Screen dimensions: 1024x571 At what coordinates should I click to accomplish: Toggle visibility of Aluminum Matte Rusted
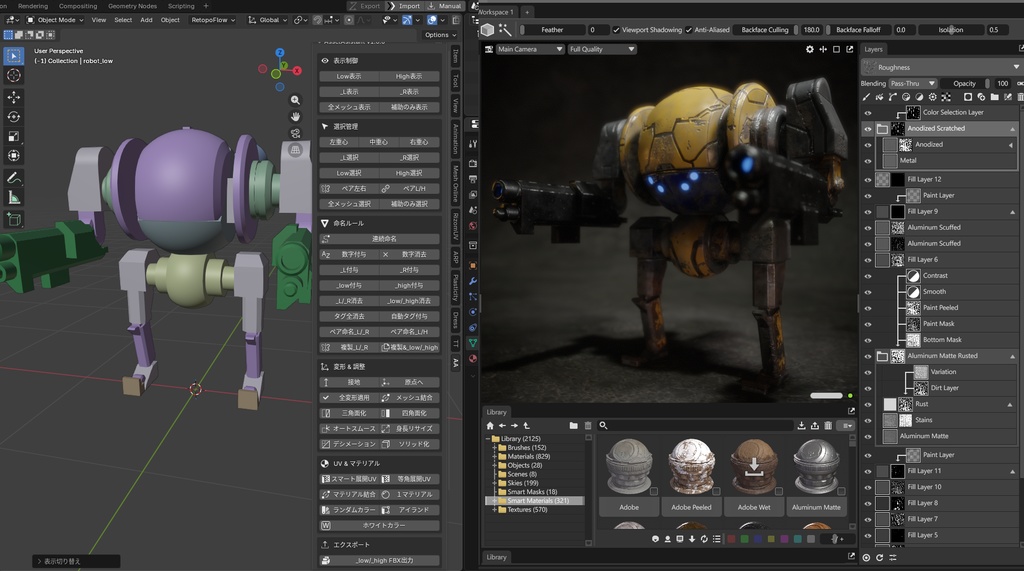[868, 356]
